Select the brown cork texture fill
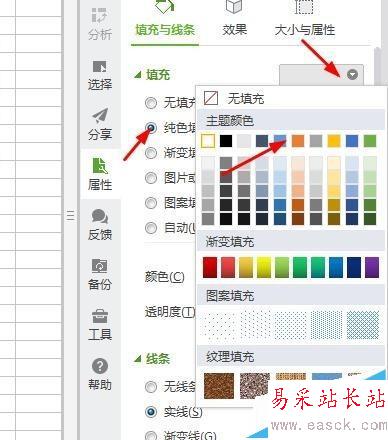 click(219, 386)
